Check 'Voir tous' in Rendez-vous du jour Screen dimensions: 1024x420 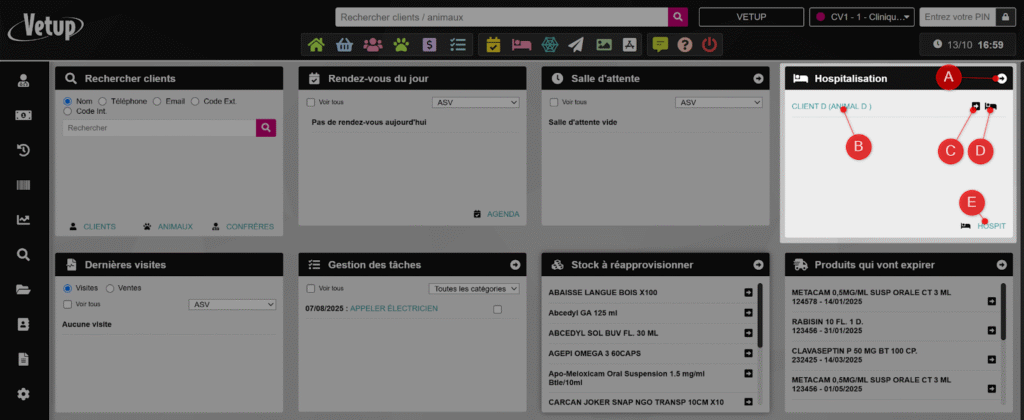pos(311,102)
